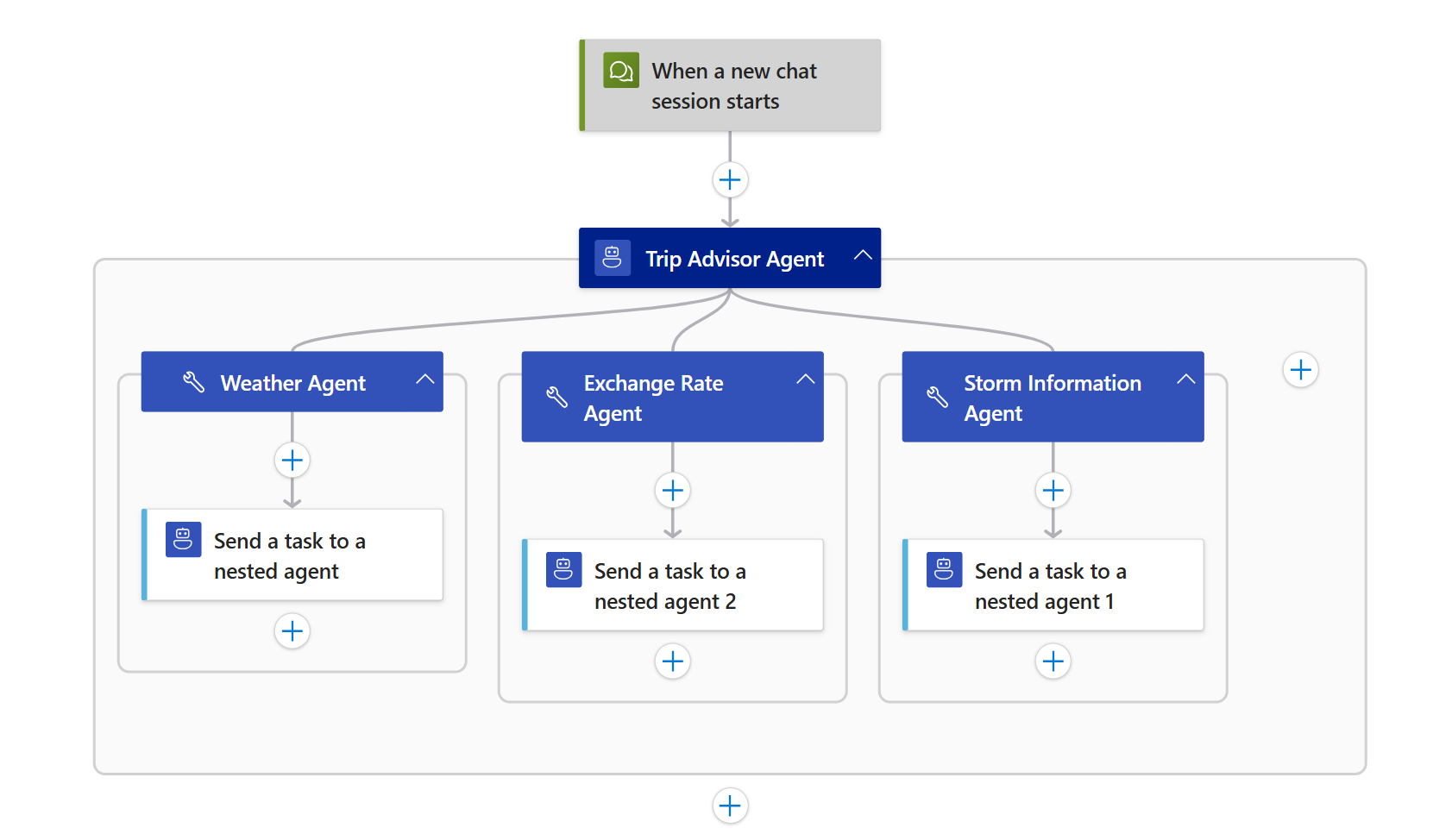Click the Trip Advisor Agent robot icon
This screenshot has height=840, width=1452.
[613, 257]
